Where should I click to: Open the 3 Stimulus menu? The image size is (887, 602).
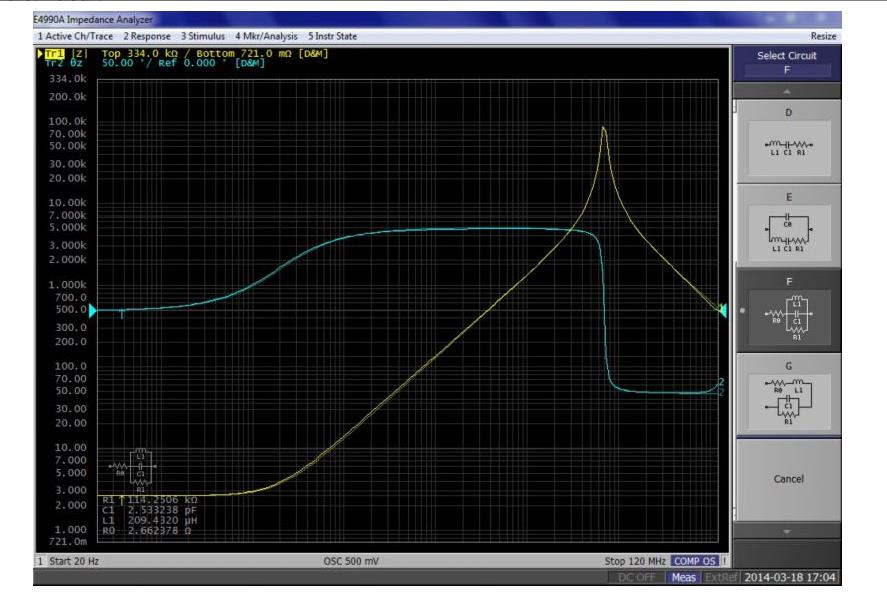tap(203, 36)
